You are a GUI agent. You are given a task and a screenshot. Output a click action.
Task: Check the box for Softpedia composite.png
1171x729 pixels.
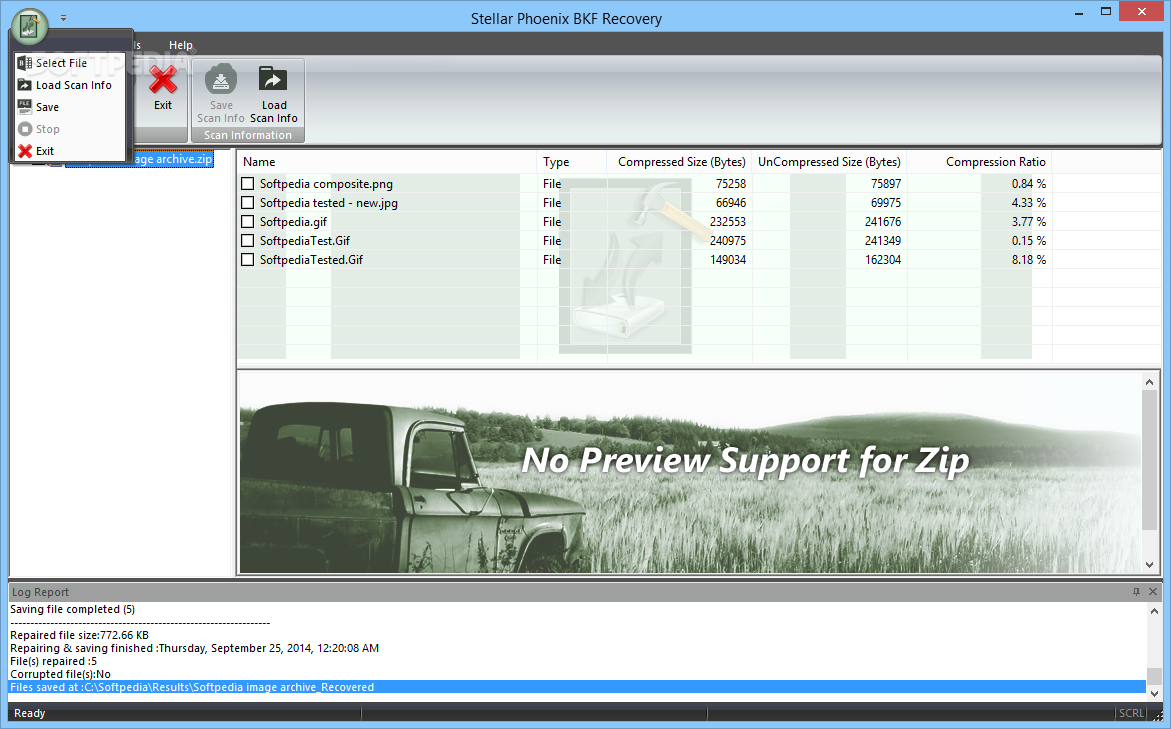pyautogui.click(x=248, y=184)
